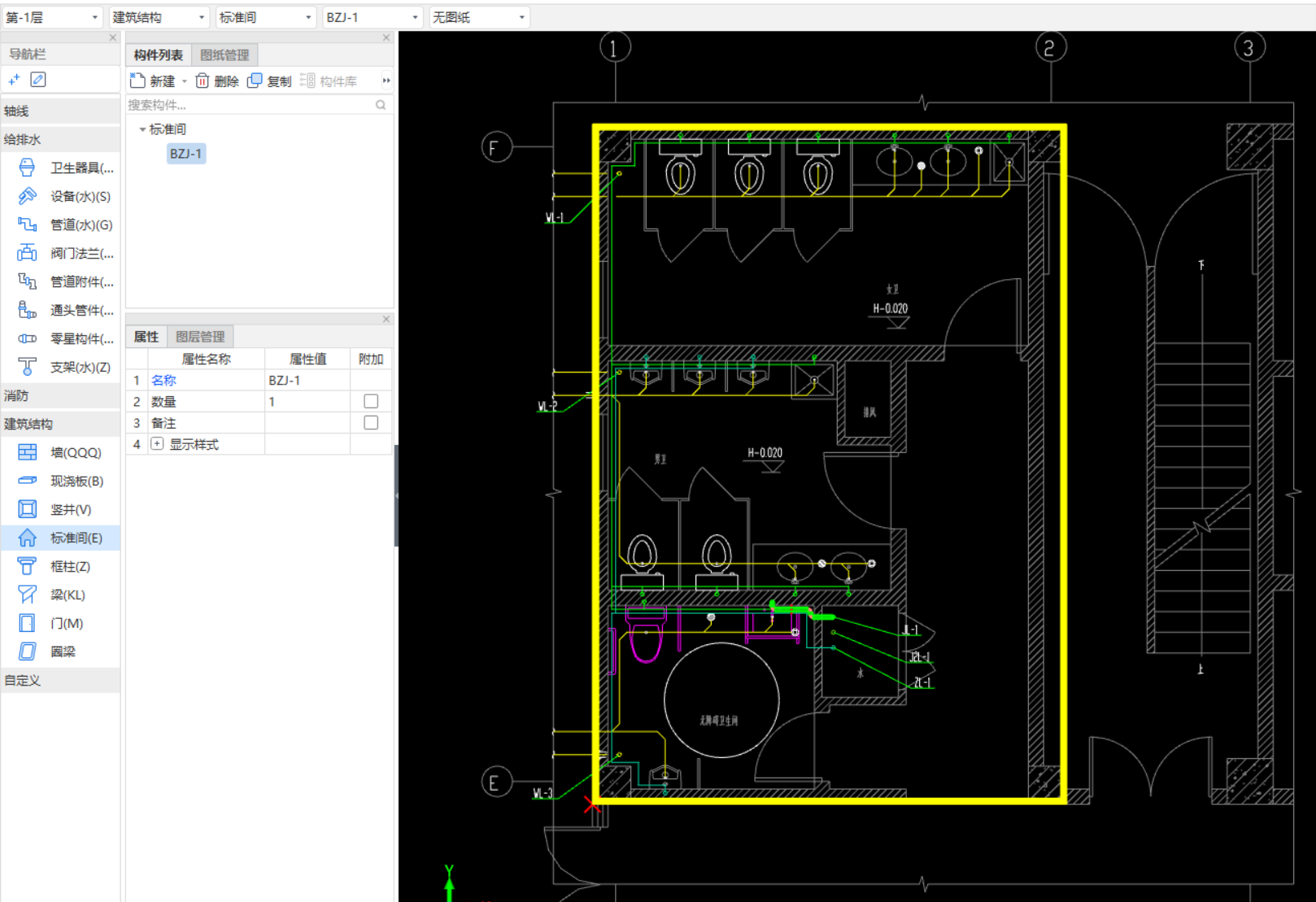The width and height of the screenshot is (1316, 902).
Task: Toggle 附加 checkbox for 备注 row
Action: click(x=371, y=423)
